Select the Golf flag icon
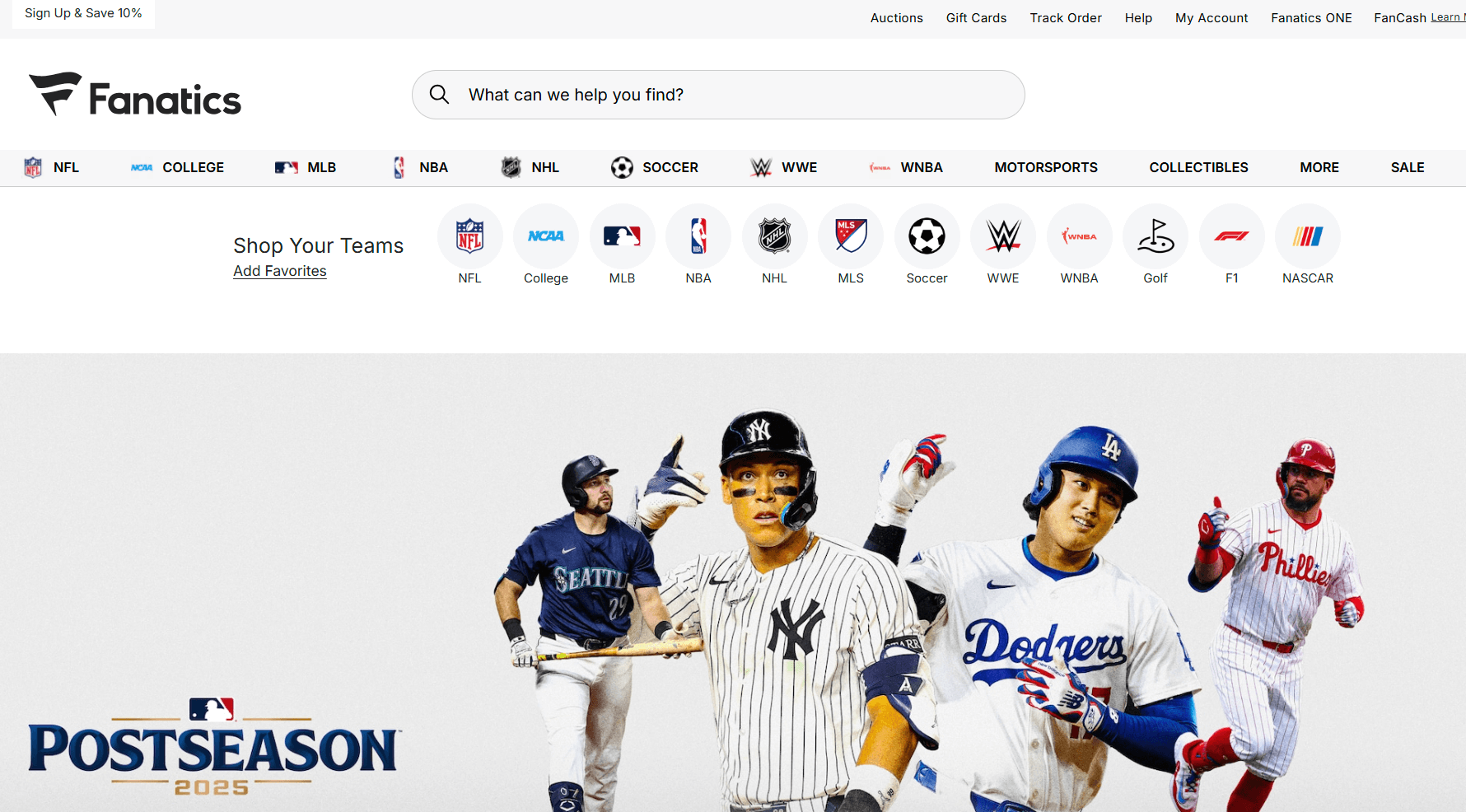 click(1156, 236)
